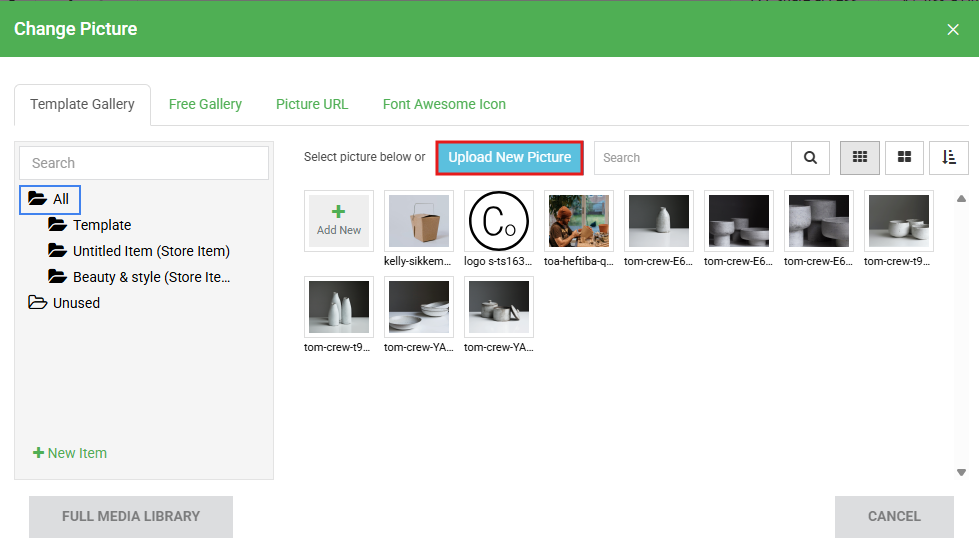Screen dimensions: 979x558
Task: Select the Unused folder
Action: coord(76,303)
